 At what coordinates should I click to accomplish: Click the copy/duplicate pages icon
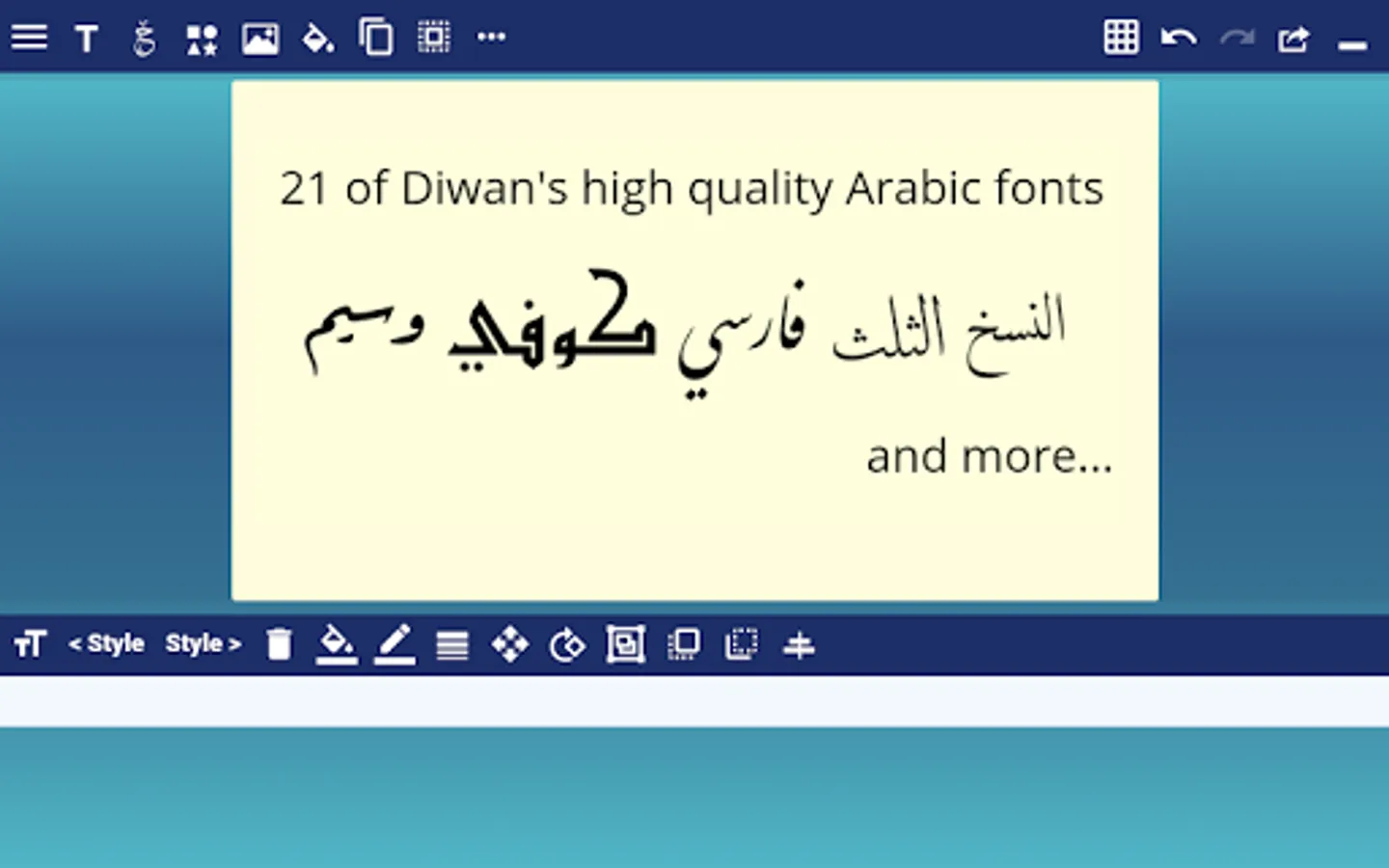376,38
